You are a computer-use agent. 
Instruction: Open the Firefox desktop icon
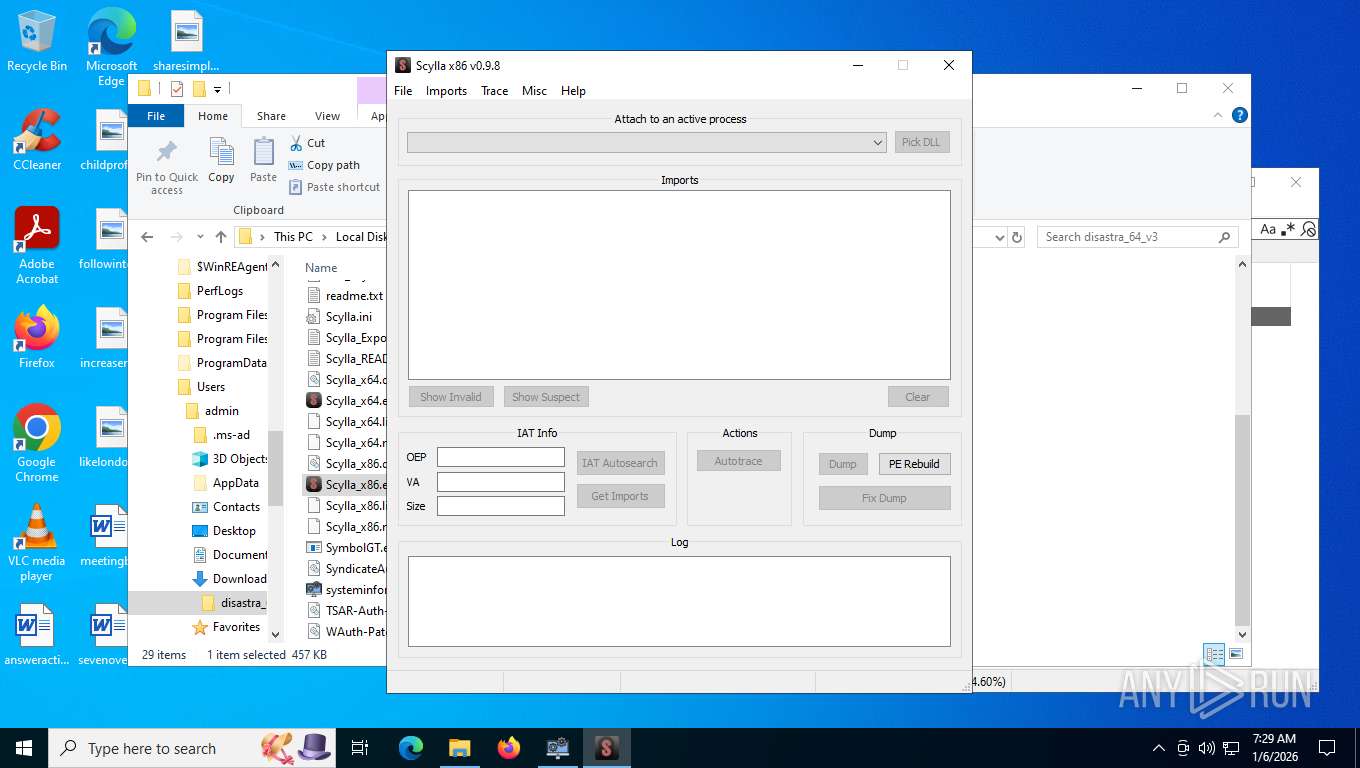pos(37,338)
